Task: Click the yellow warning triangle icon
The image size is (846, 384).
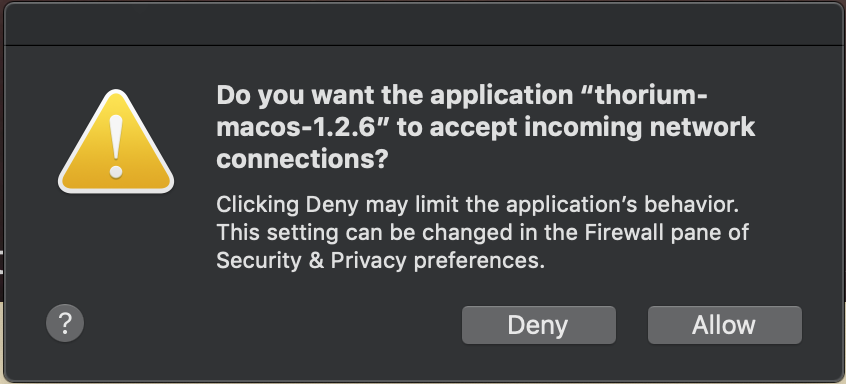Action: 116,142
